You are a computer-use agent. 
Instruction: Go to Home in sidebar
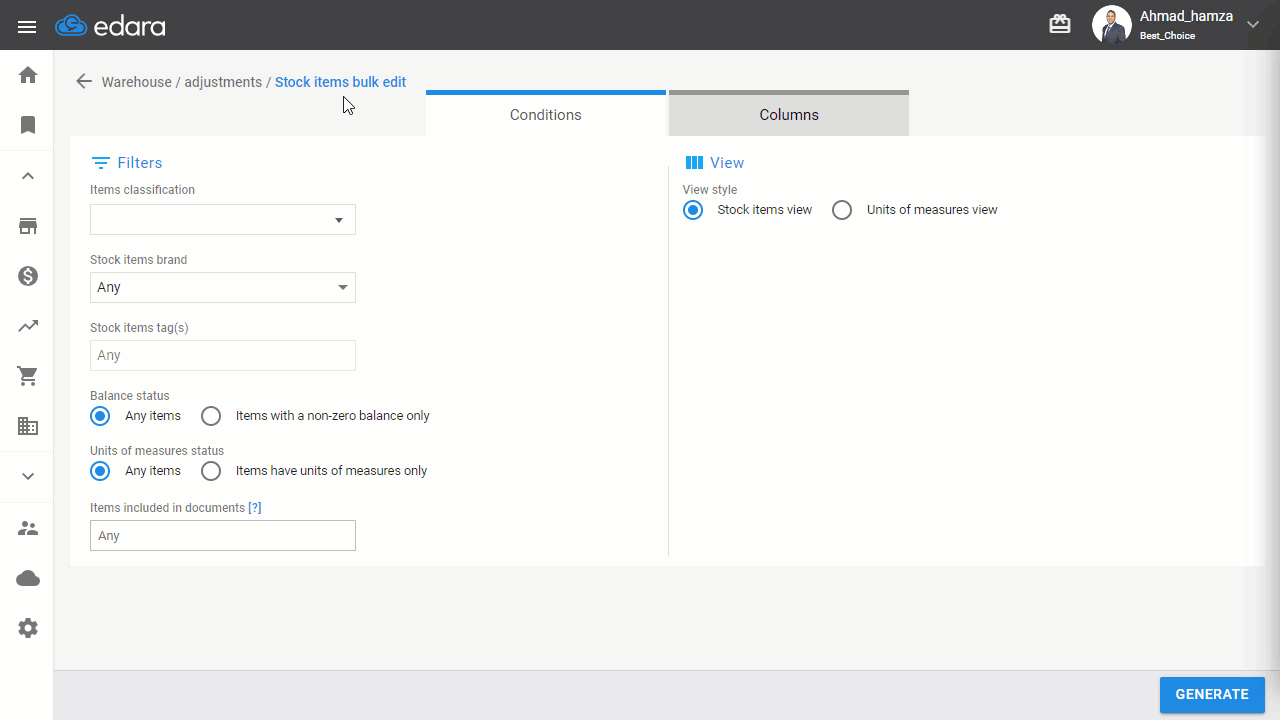(x=28, y=75)
